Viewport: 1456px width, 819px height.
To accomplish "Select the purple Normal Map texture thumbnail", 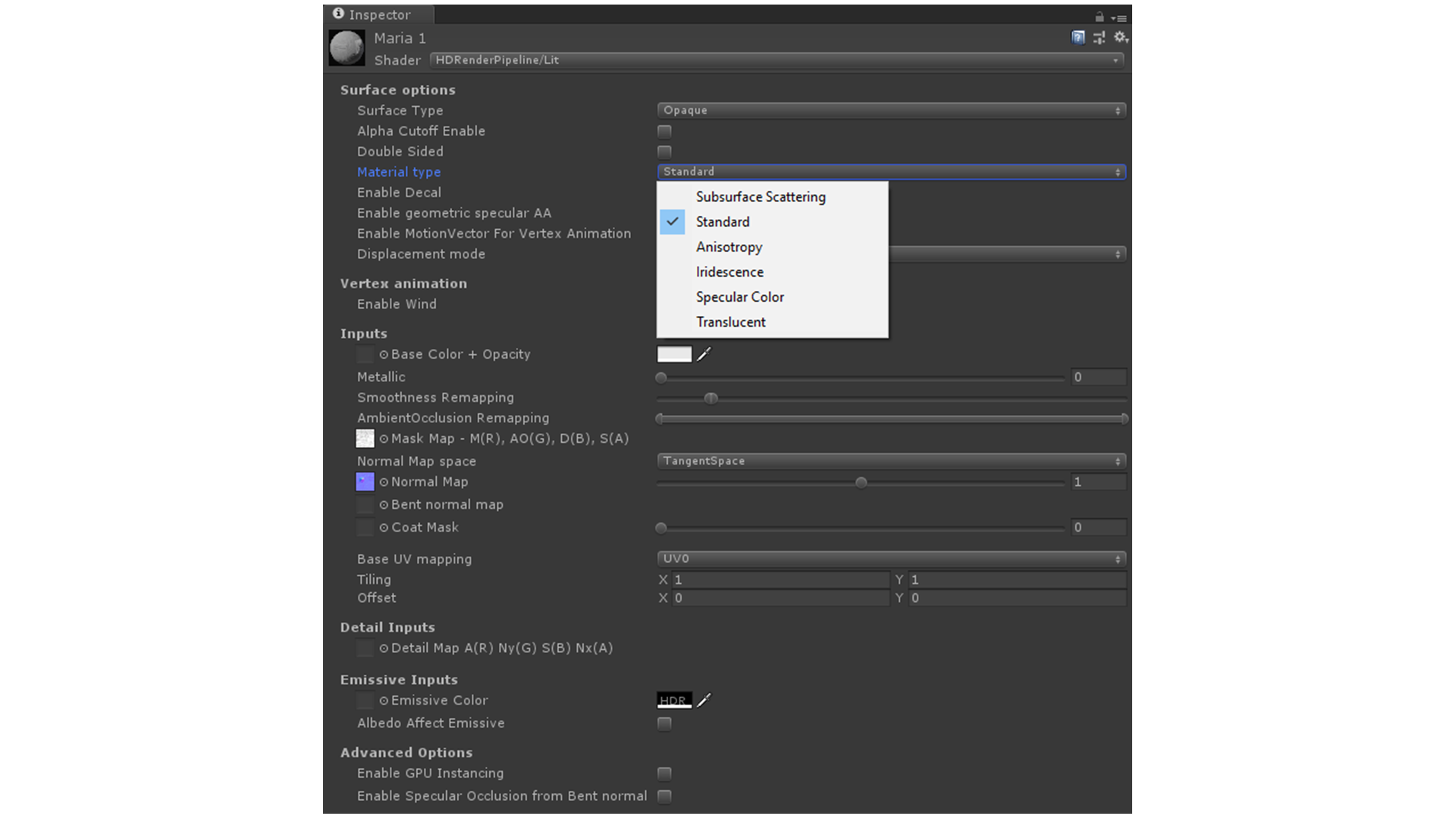I will [x=365, y=482].
